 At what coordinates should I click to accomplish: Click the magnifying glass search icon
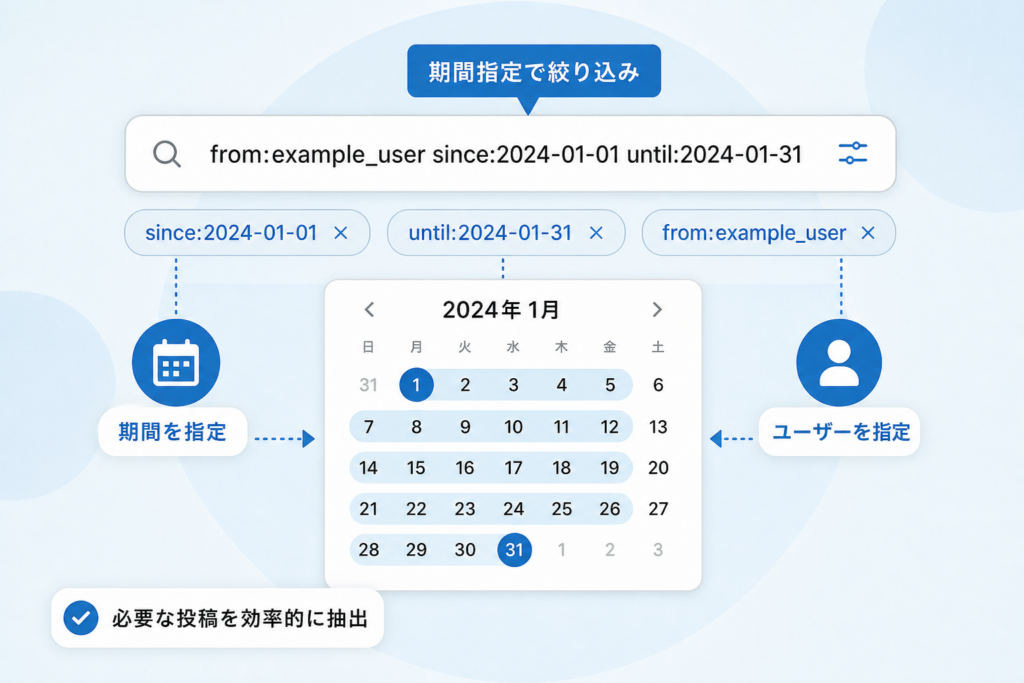pos(167,155)
